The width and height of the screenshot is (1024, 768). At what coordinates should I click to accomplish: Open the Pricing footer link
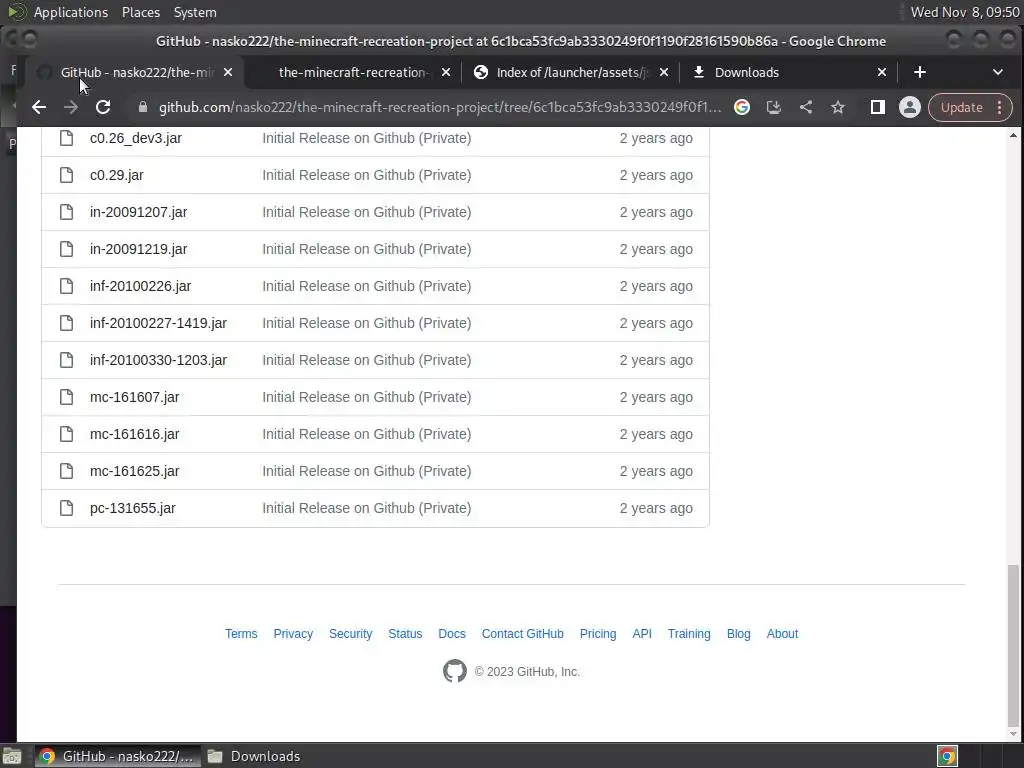[x=598, y=633]
